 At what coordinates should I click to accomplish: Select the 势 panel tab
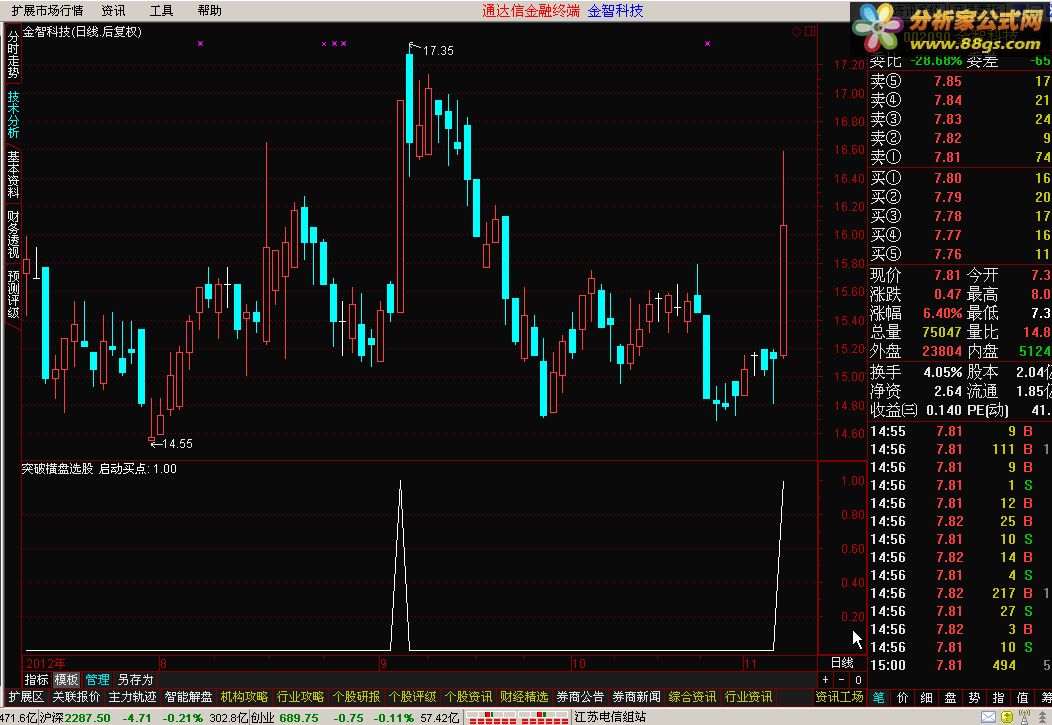pyautogui.click(x=974, y=698)
